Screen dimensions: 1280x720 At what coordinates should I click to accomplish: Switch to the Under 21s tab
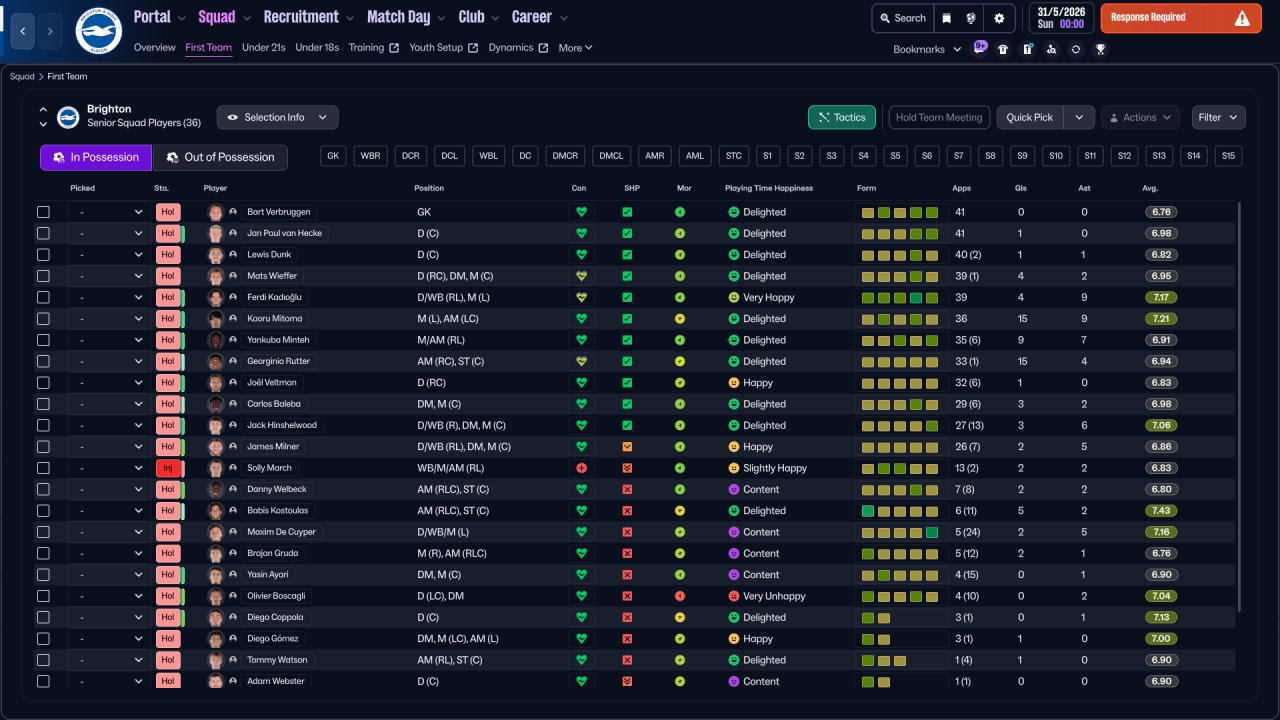(263, 48)
